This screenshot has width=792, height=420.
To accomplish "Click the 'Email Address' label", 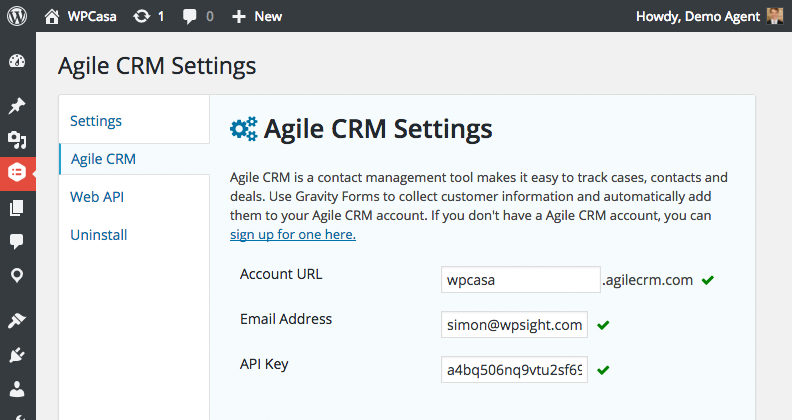I will coord(286,319).
